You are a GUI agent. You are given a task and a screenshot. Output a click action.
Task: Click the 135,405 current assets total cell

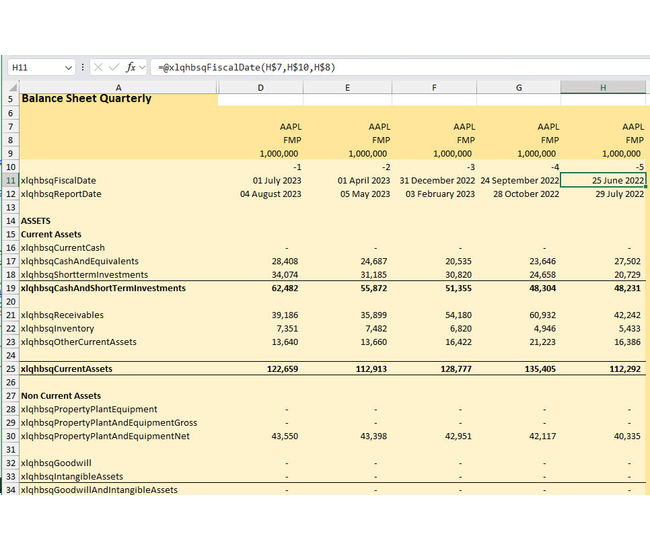(519, 369)
